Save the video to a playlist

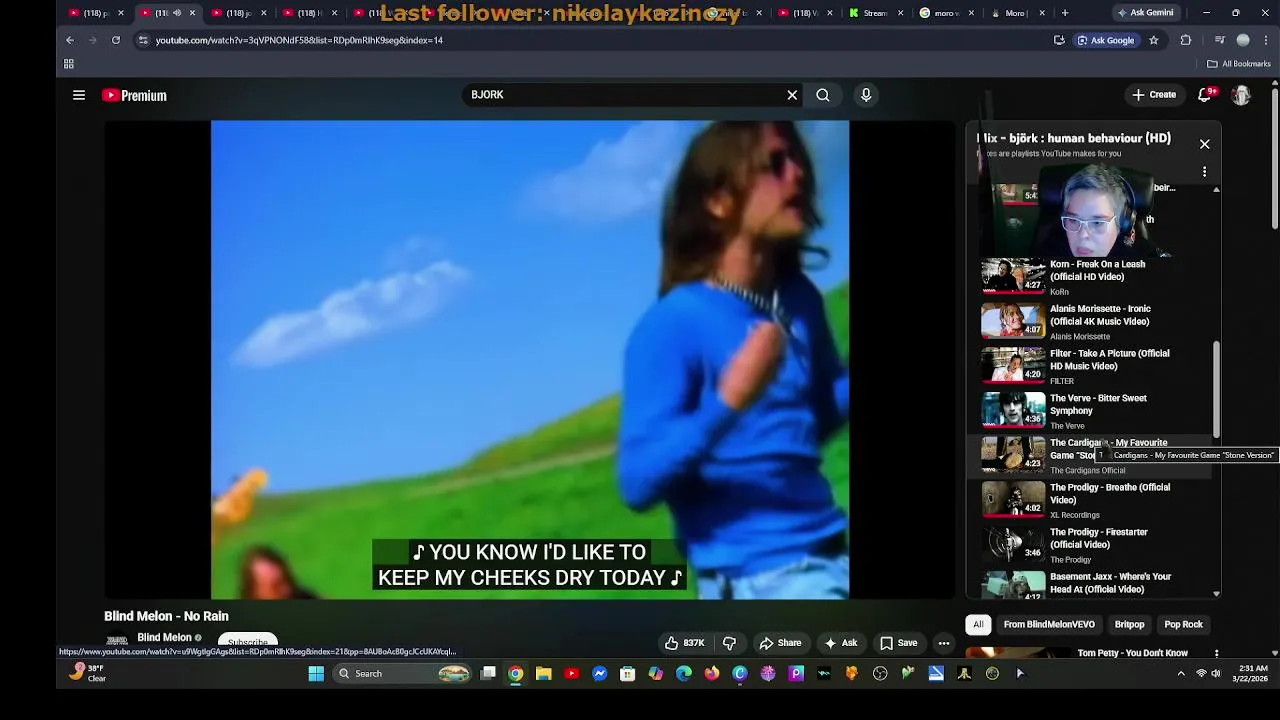[898, 643]
